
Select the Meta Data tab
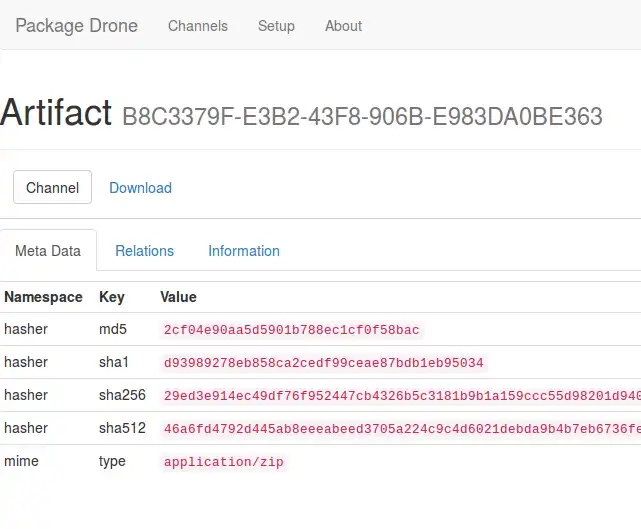pos(48,251)
